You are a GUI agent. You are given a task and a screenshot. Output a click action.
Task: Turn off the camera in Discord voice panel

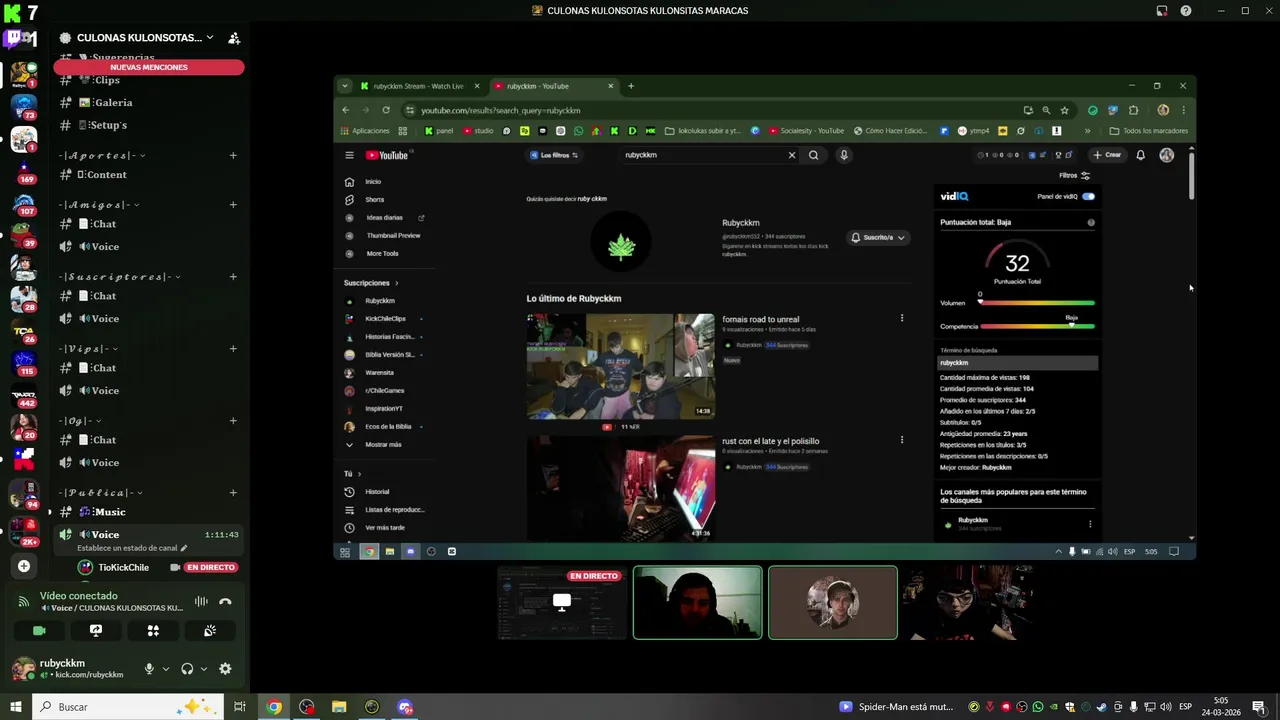pyautogui.click(x=39, y=631)
